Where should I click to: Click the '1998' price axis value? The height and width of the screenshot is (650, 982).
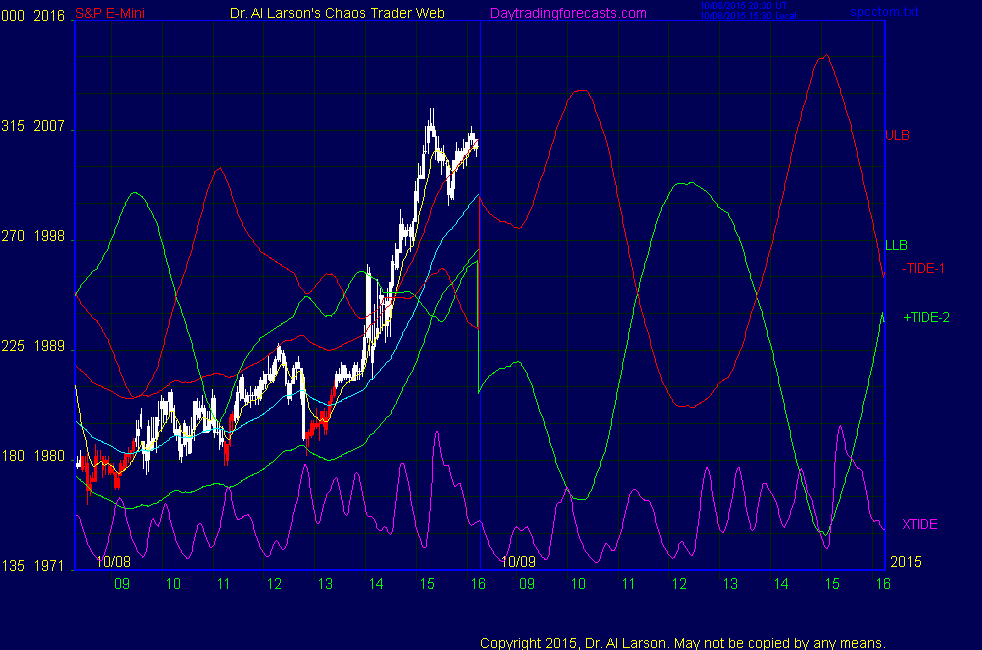click(49, 236)
